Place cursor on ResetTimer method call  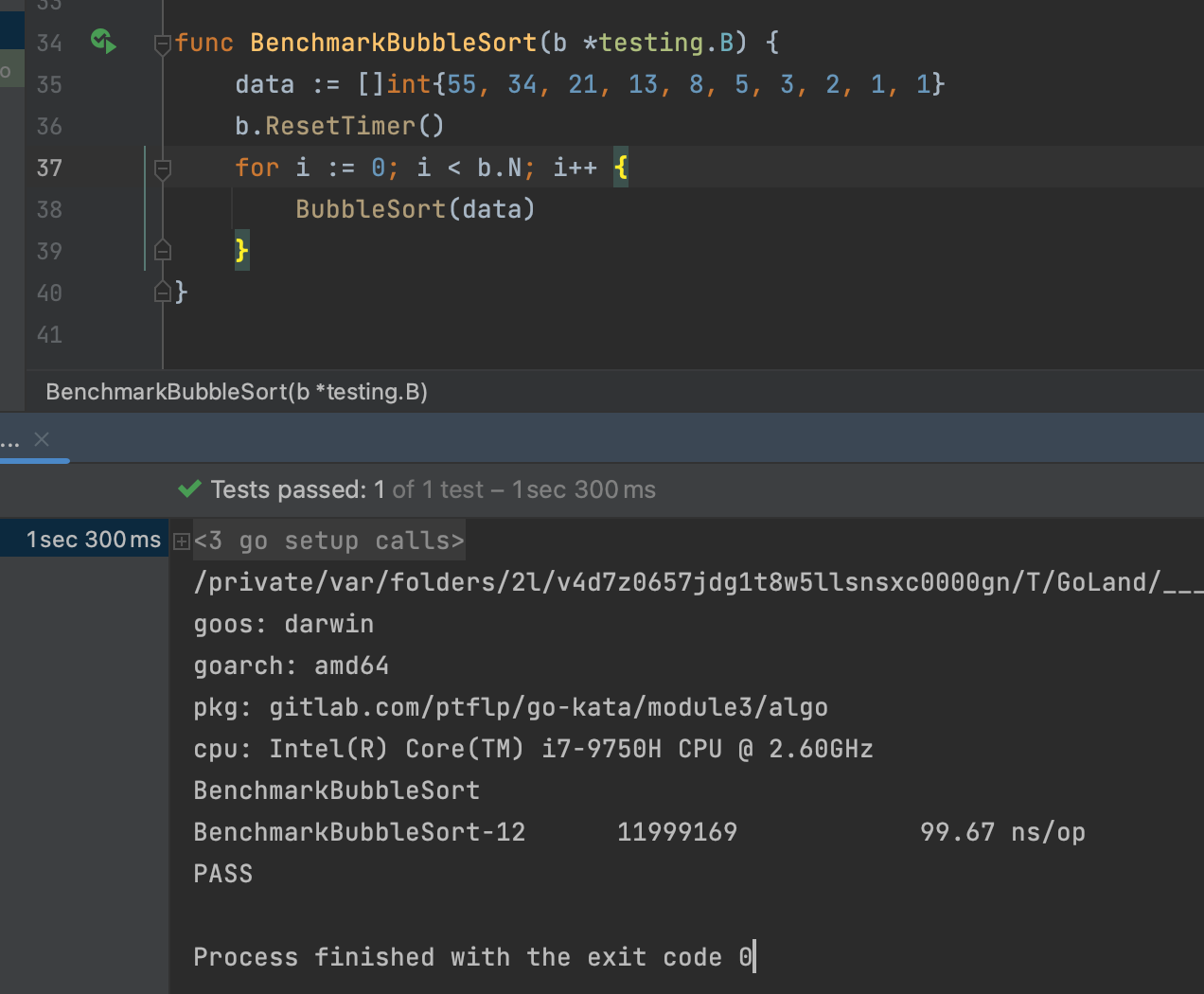pyautogui.click(x=340, y=126)
